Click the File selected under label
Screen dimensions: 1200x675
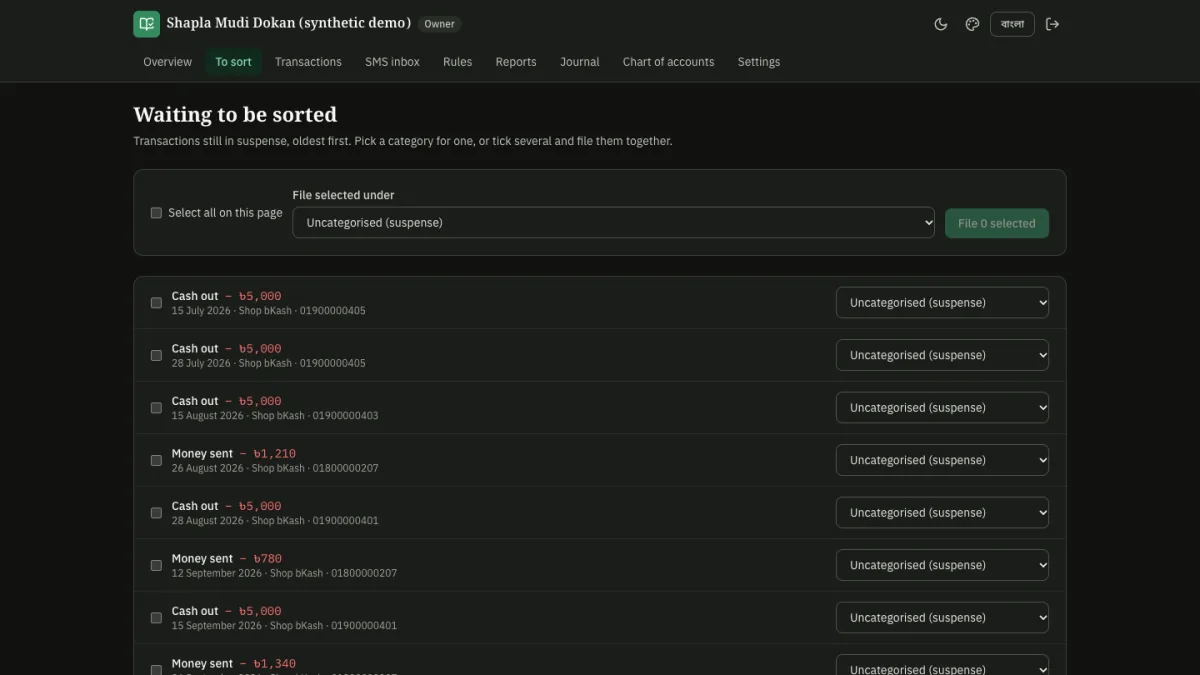click(343, 195)
